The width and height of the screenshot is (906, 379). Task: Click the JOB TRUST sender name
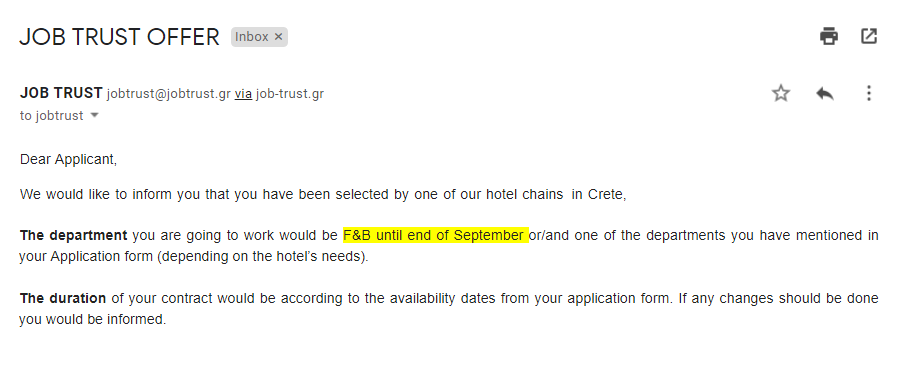click(61, 93)
